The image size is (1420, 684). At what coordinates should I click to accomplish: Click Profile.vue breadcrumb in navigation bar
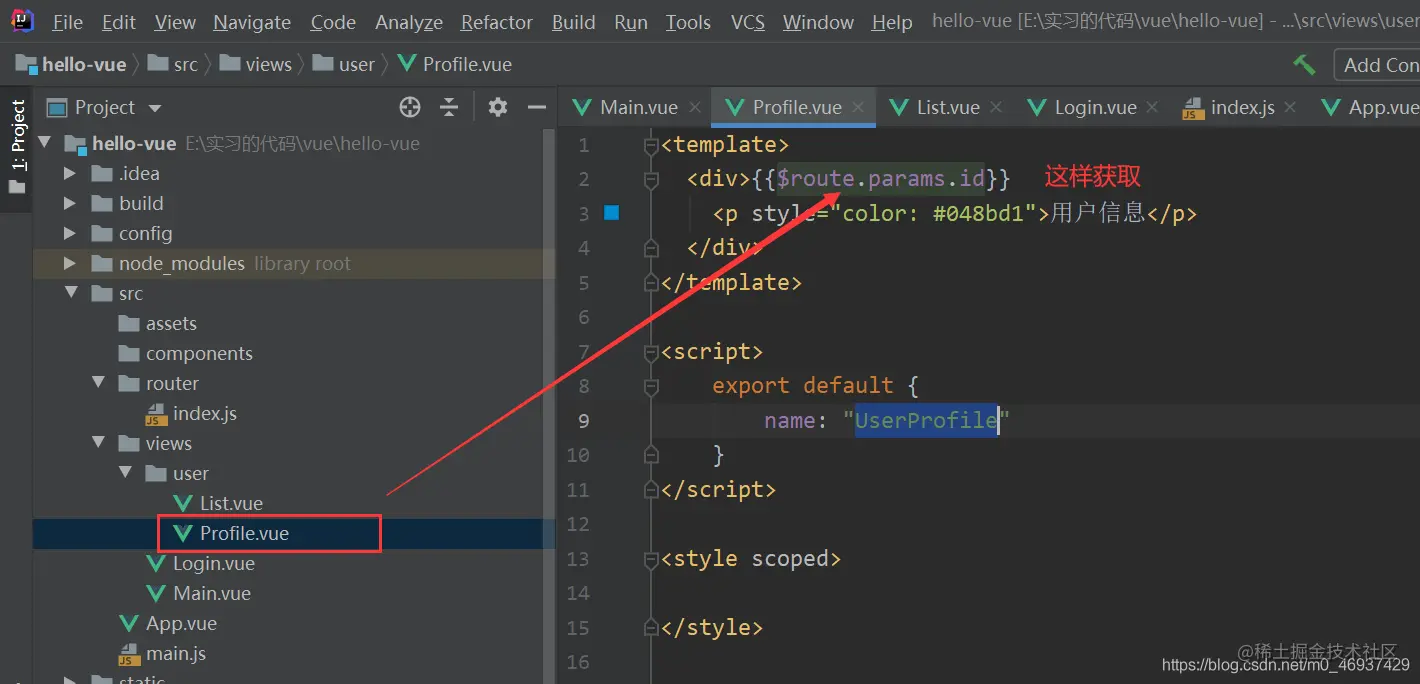[x=455, y=64]
